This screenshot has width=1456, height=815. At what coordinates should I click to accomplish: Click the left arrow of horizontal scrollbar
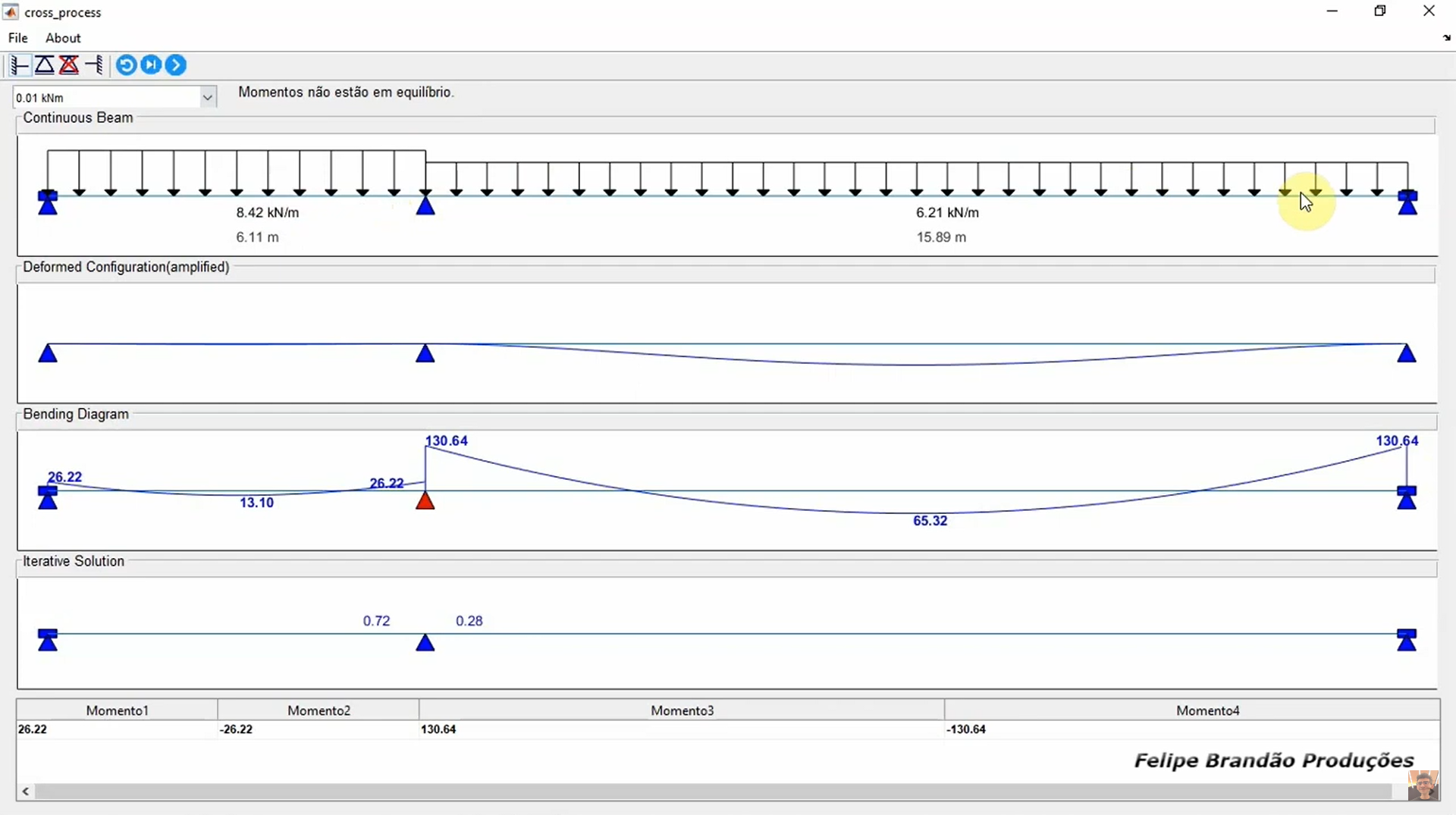tap(26, 791)
